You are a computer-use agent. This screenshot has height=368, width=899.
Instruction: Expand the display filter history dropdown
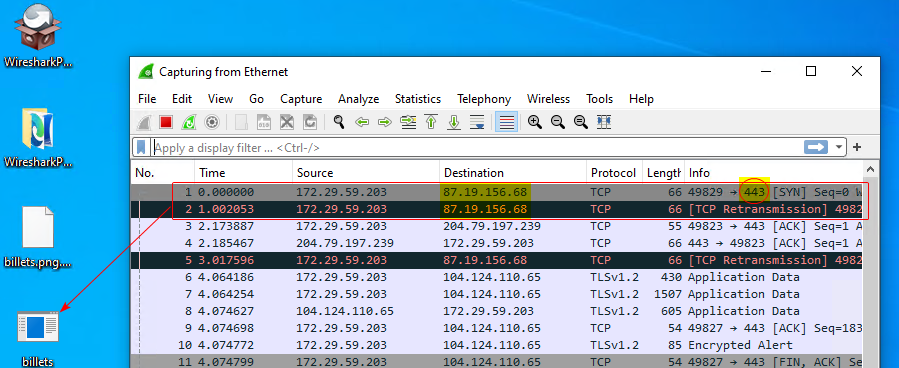point(840,147)
